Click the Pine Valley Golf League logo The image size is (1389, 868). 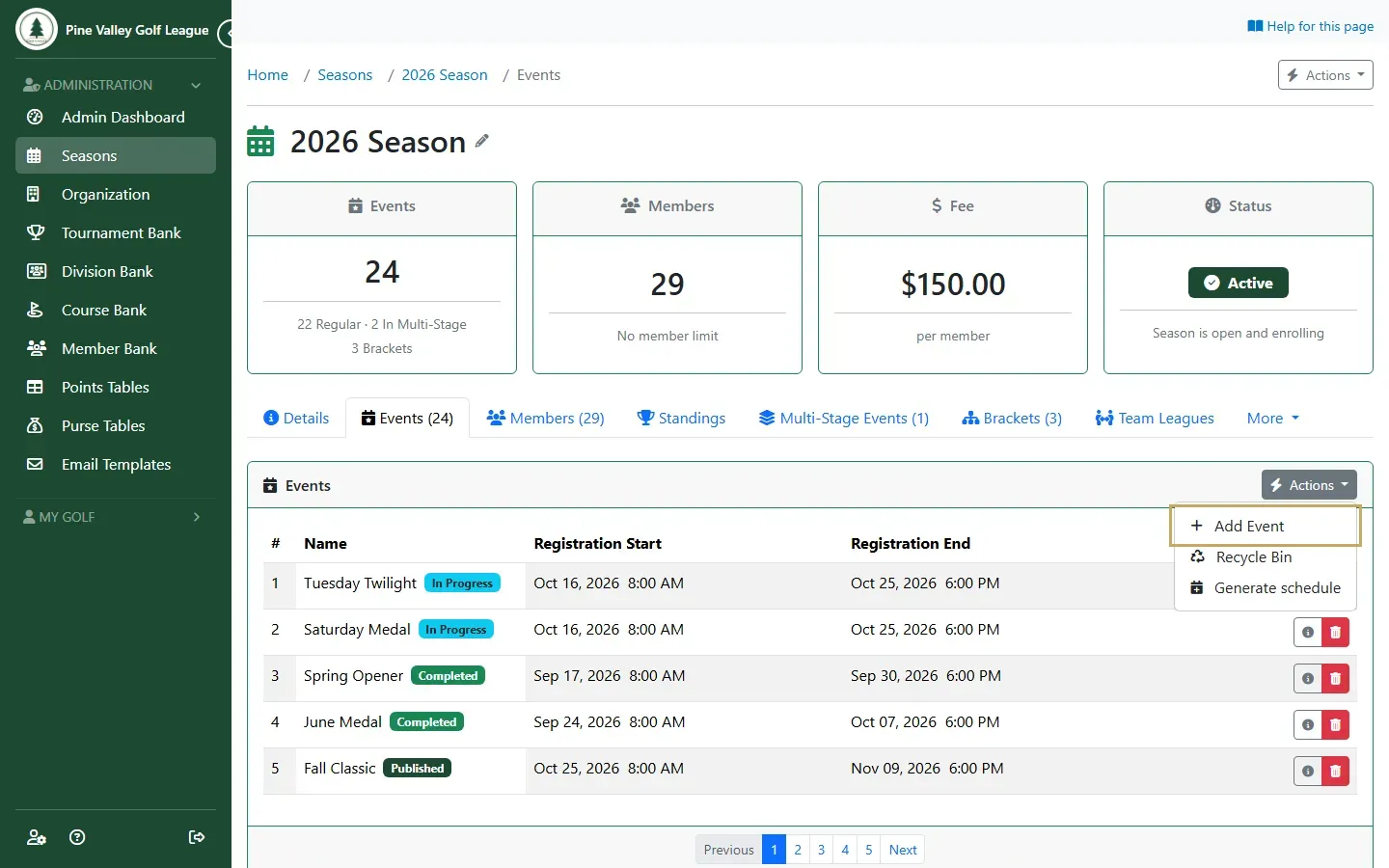coord(37,29)
